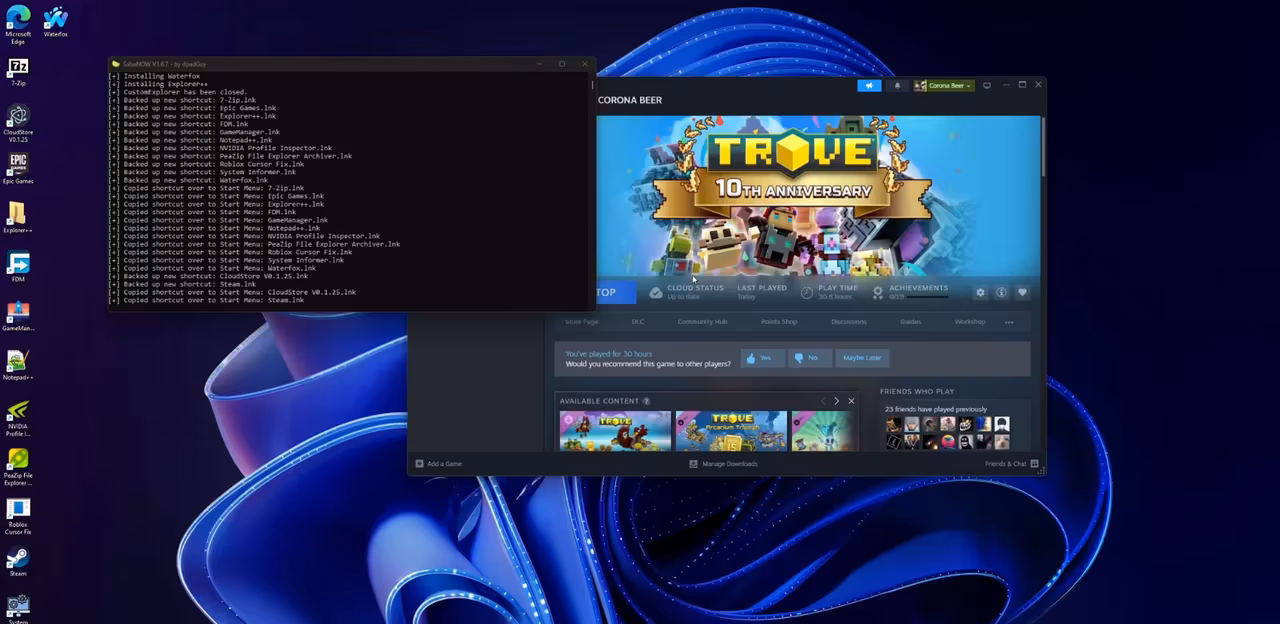Open Manage Downloads in Steam

724,464
